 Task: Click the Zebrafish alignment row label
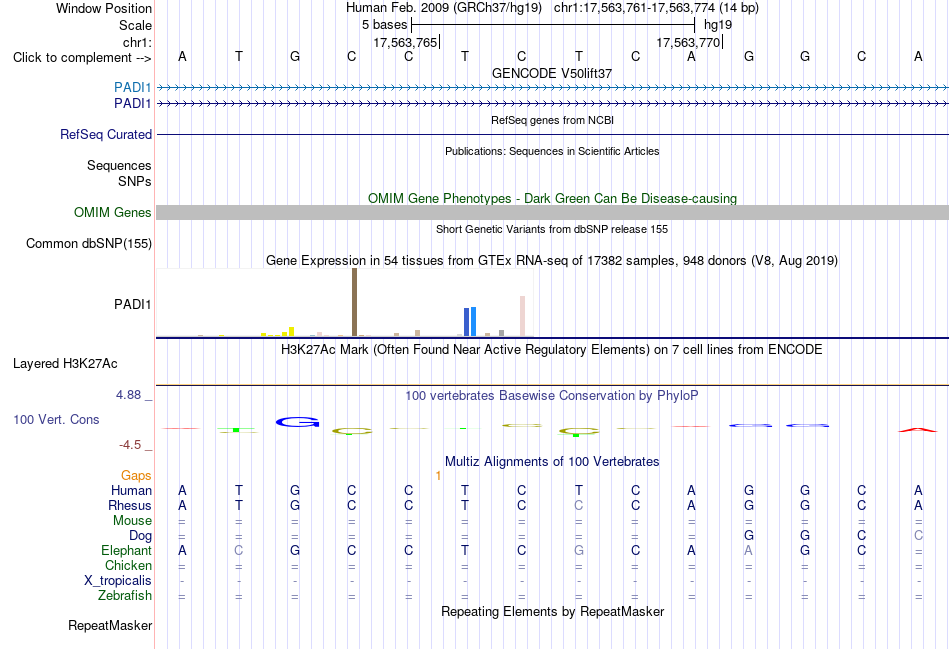[125, 596]
